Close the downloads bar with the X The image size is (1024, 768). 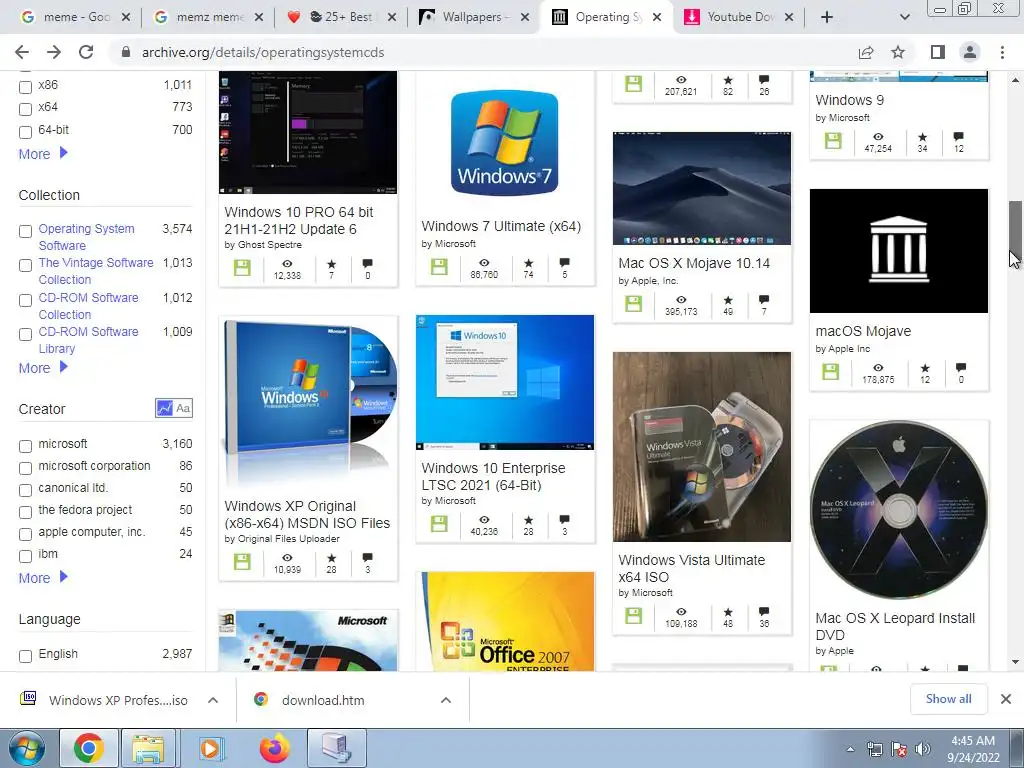click(x=1006, y=699)
